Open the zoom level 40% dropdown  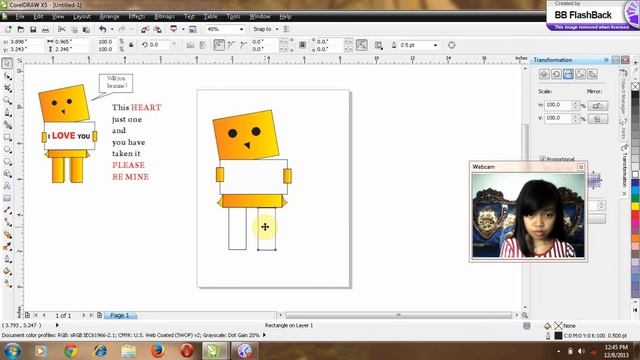click(x=241, y=29)
